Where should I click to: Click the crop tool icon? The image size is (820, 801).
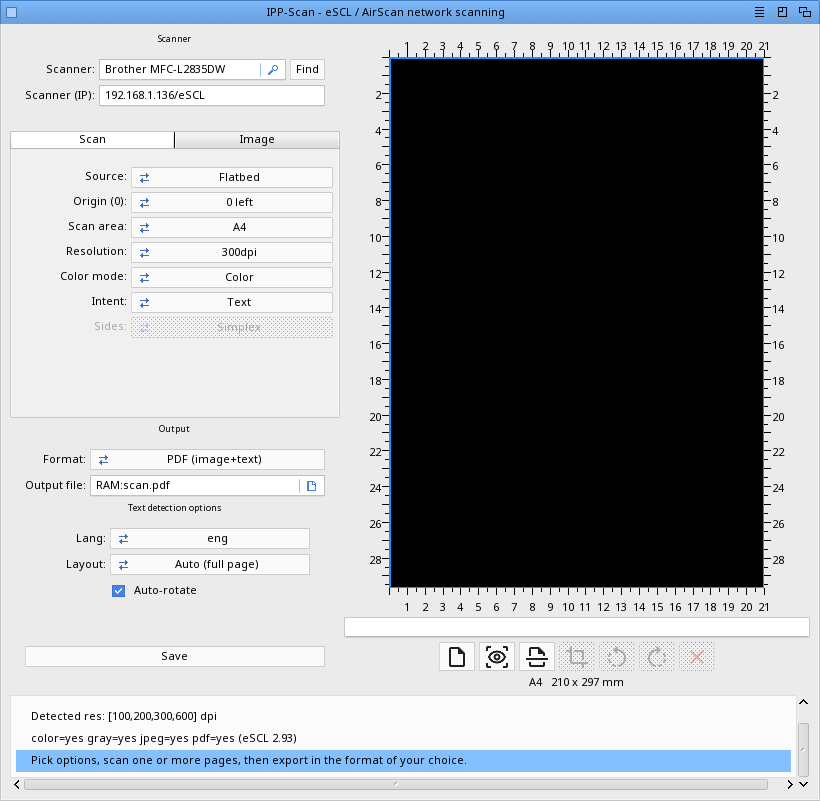click(x=577, y=657)
